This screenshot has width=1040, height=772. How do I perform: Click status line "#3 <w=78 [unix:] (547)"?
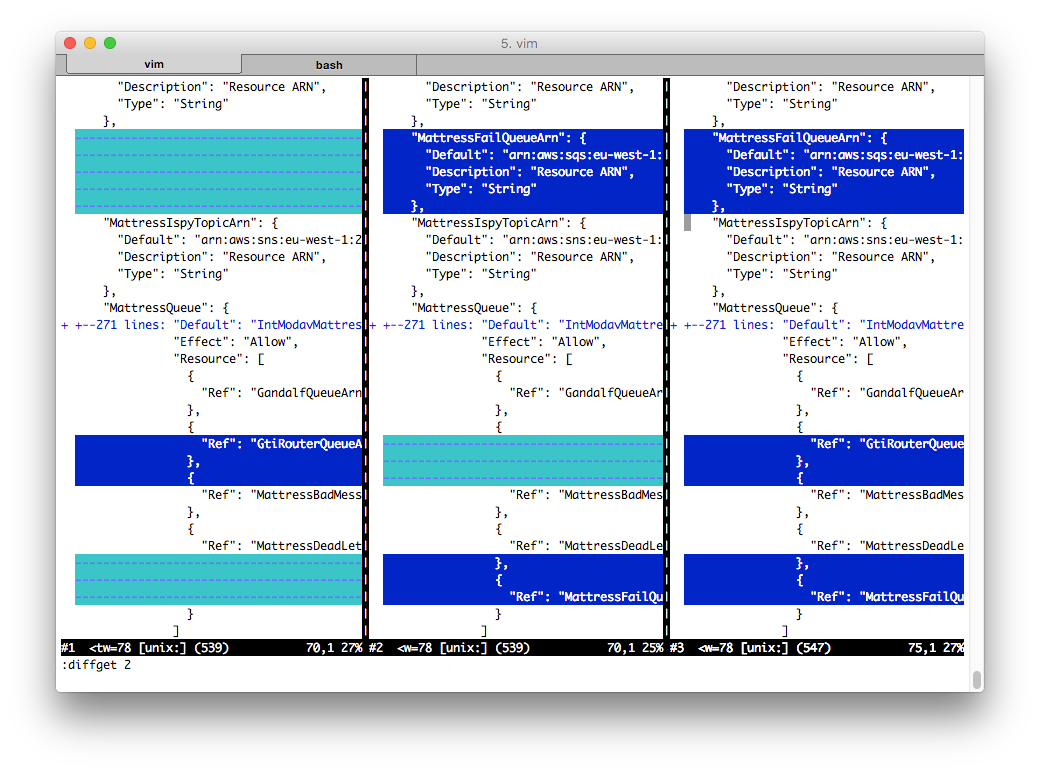tap(750, 648)
